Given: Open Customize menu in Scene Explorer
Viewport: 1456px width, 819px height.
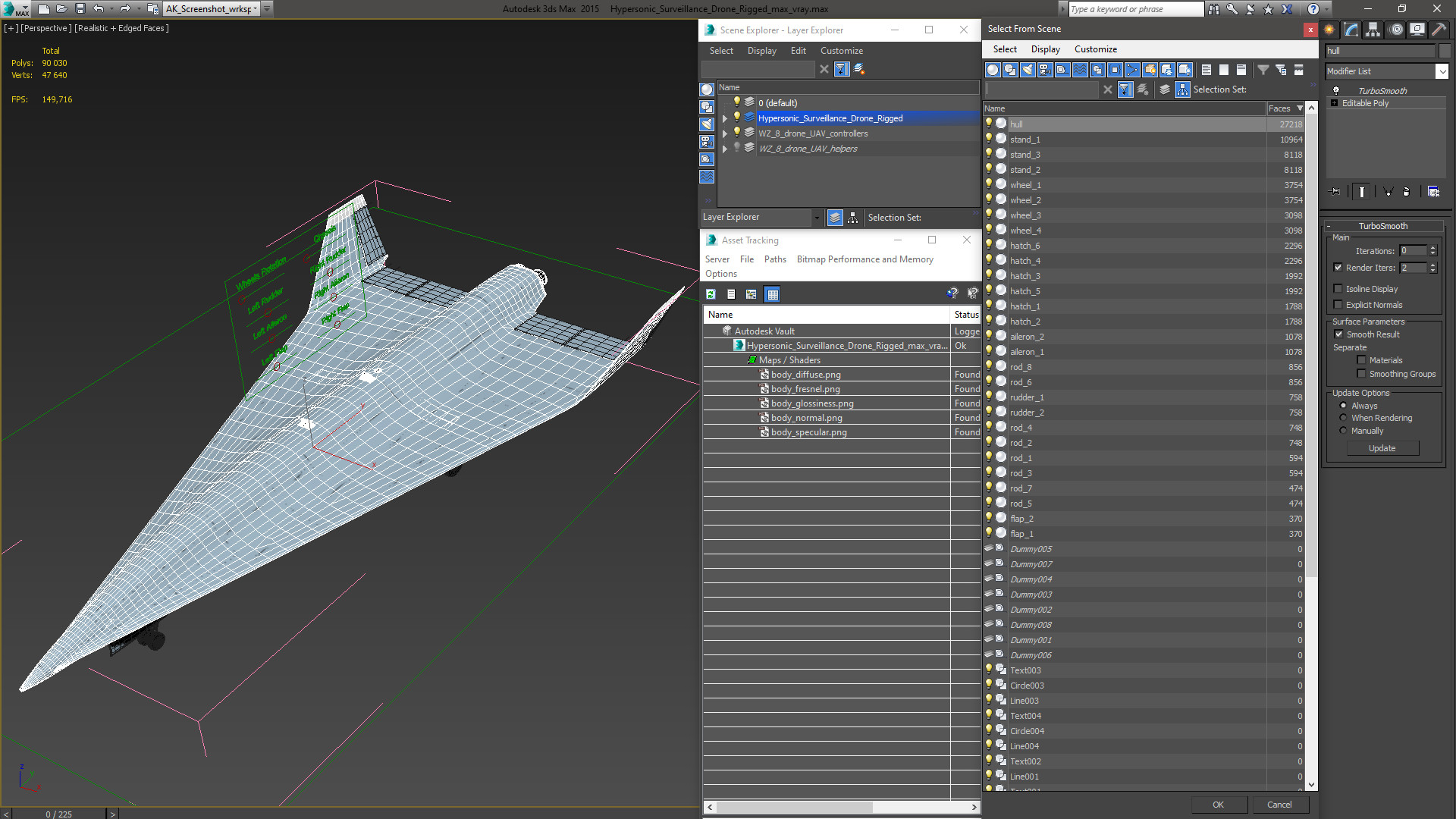Looking at the screenshot, I should point(841,51).
